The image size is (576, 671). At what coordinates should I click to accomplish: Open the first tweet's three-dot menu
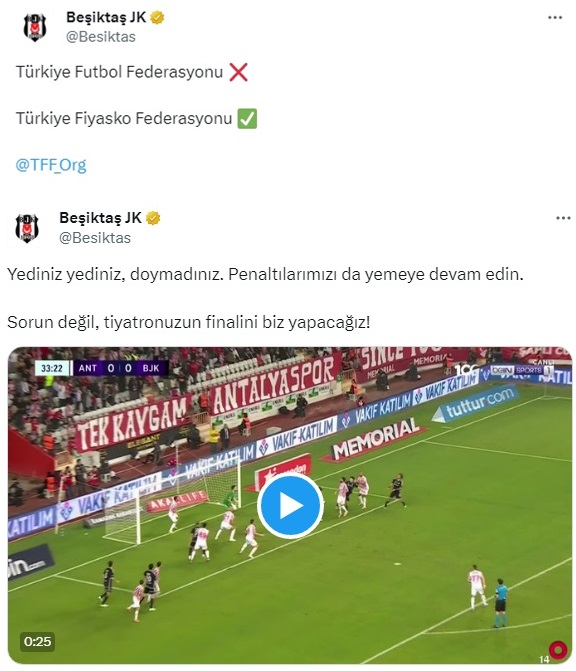pyautogui.click(x=555, y=18)
